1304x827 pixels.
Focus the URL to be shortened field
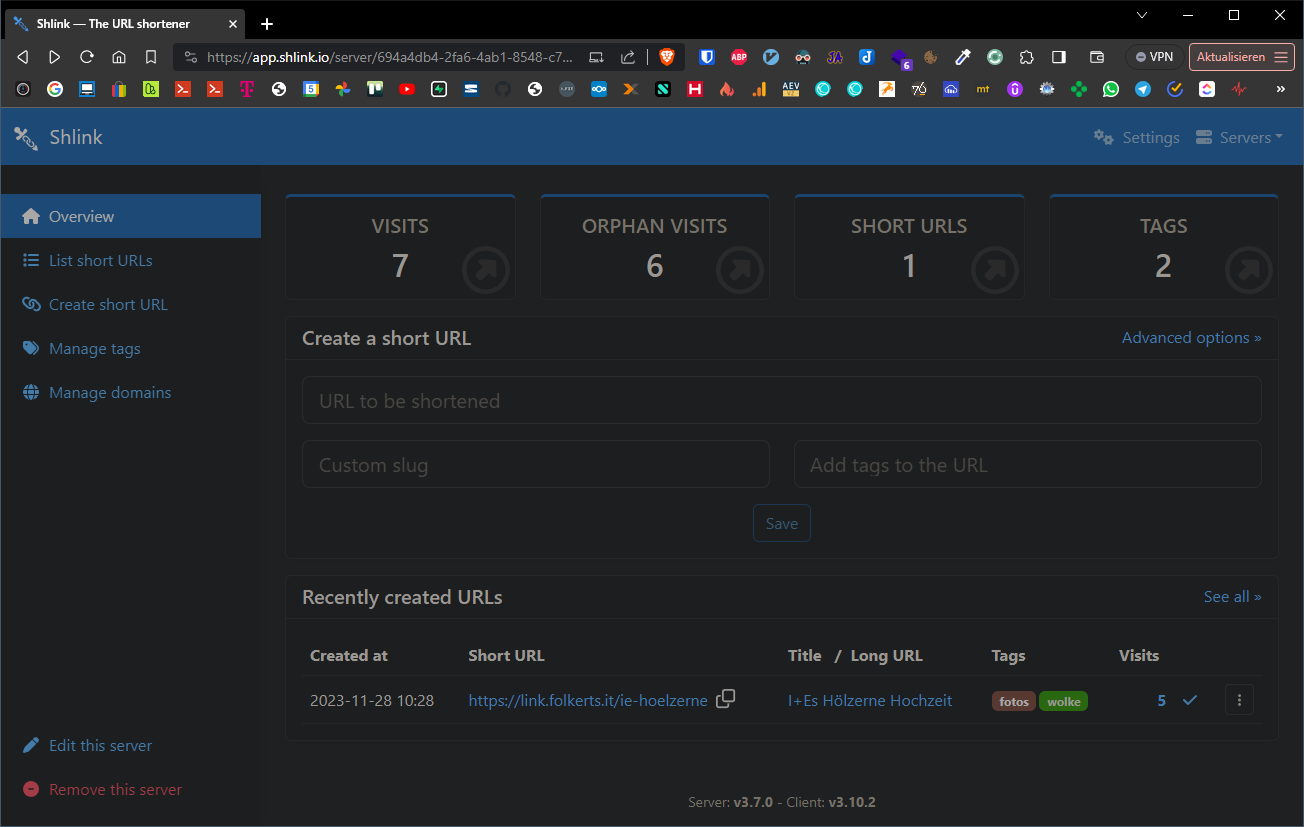[781, 401]
